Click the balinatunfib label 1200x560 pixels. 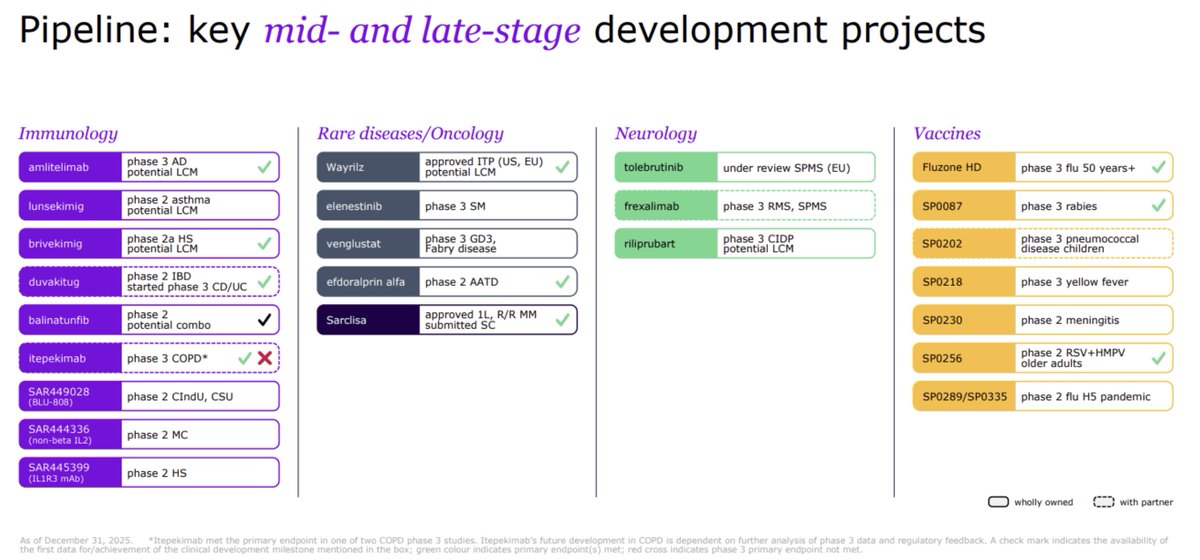pos(70,320)
